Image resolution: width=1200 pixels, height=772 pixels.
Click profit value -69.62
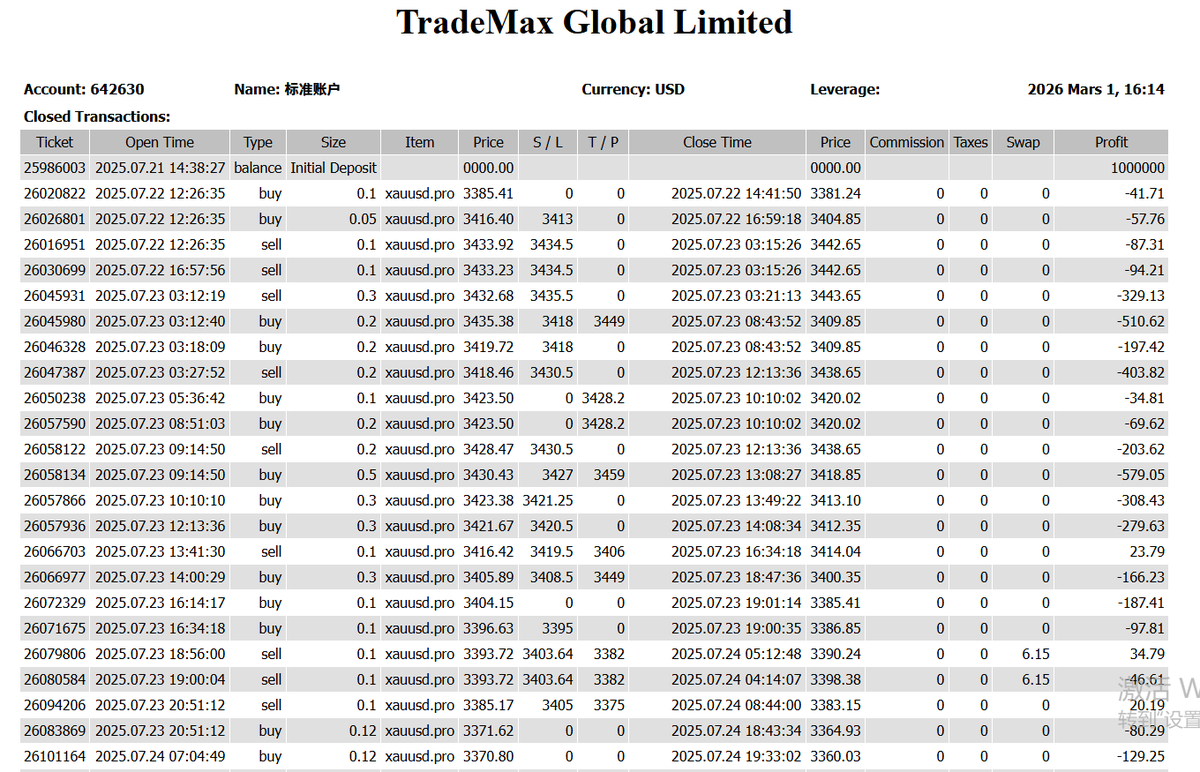[1145, 424]
